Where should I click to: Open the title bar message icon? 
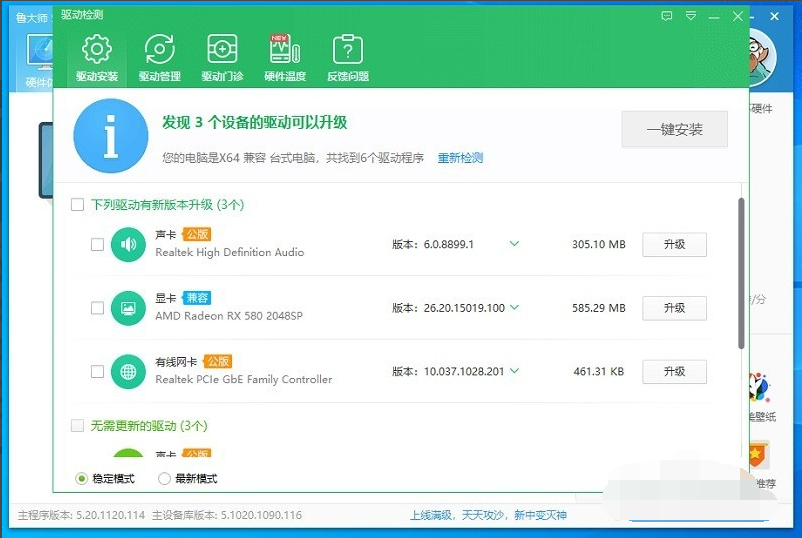tap(667, 16)
